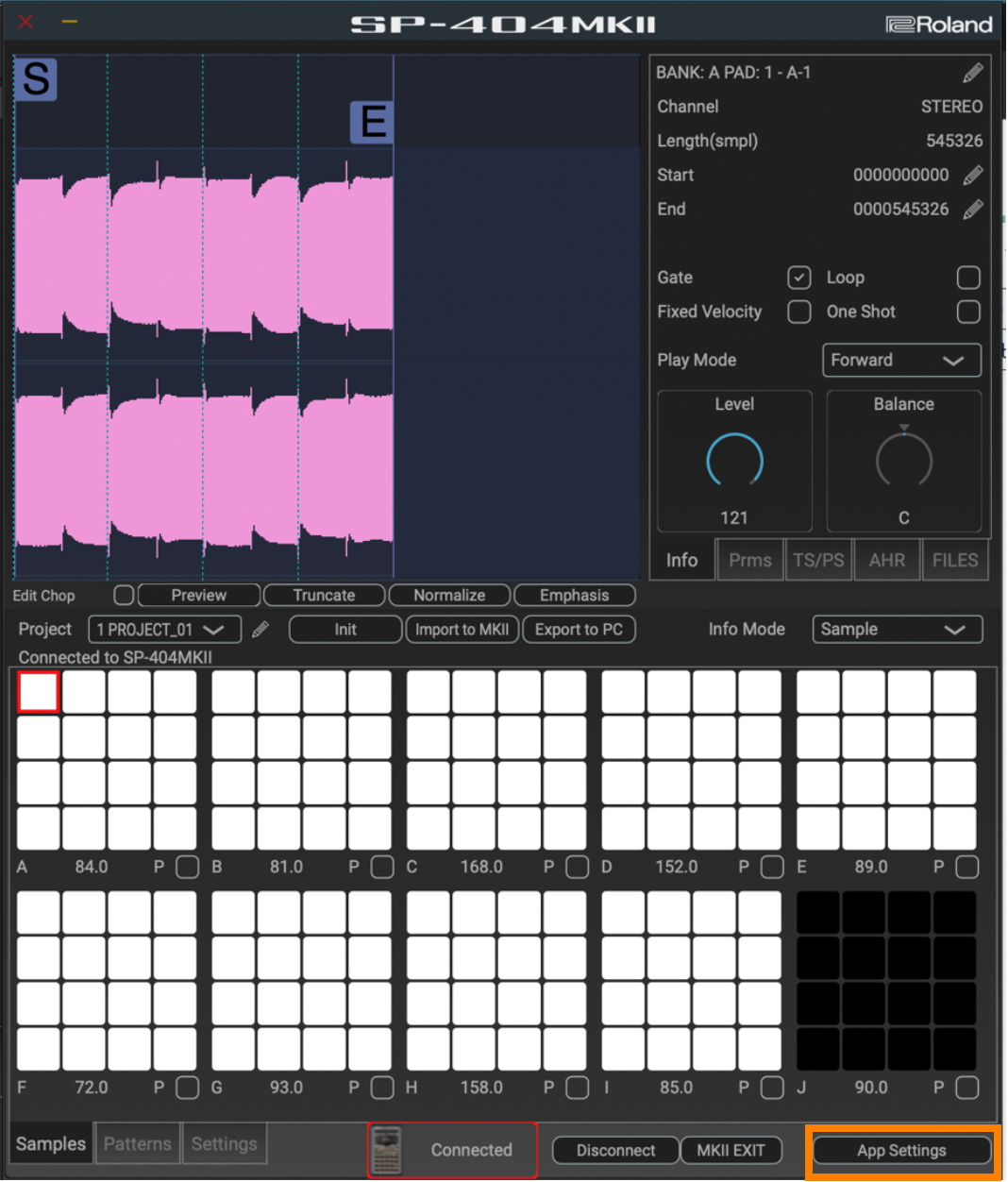Open the Project 1 PROJECT_01 dropdown

tap(164, 630)
